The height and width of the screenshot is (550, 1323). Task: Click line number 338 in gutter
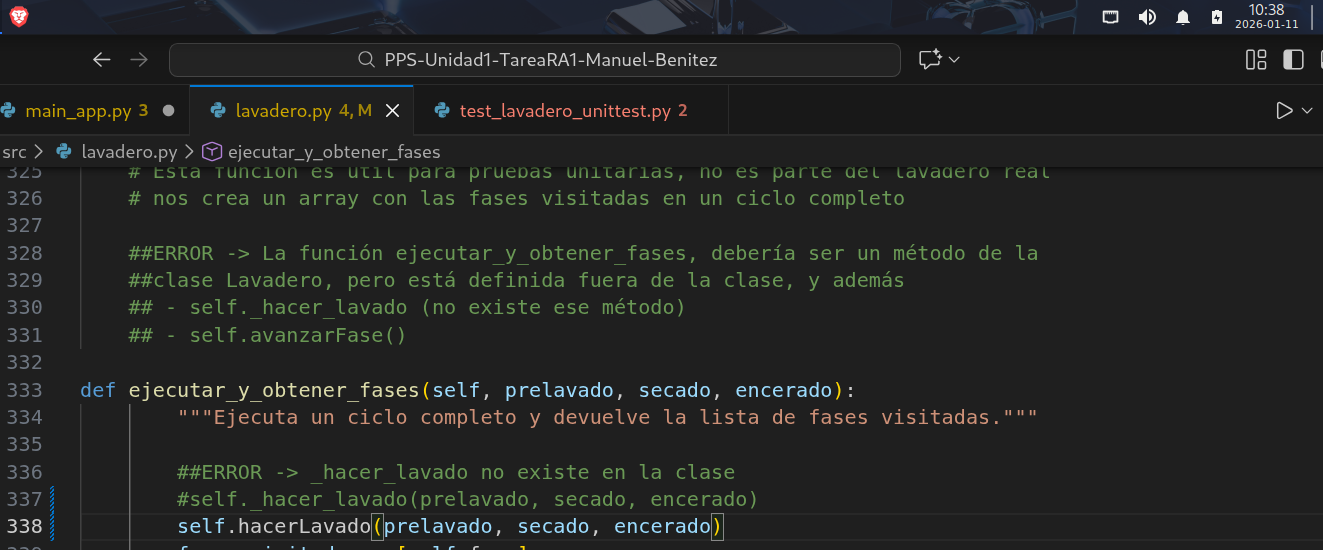pos(25,526)
